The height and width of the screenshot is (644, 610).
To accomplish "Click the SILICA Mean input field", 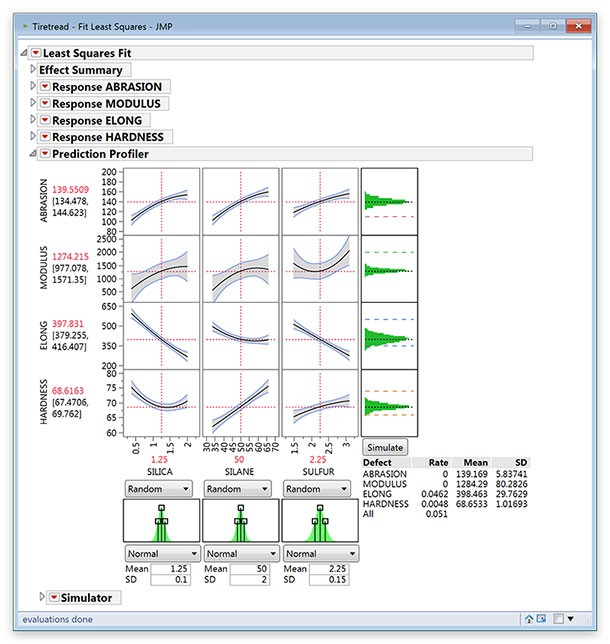I will point(170,568).
